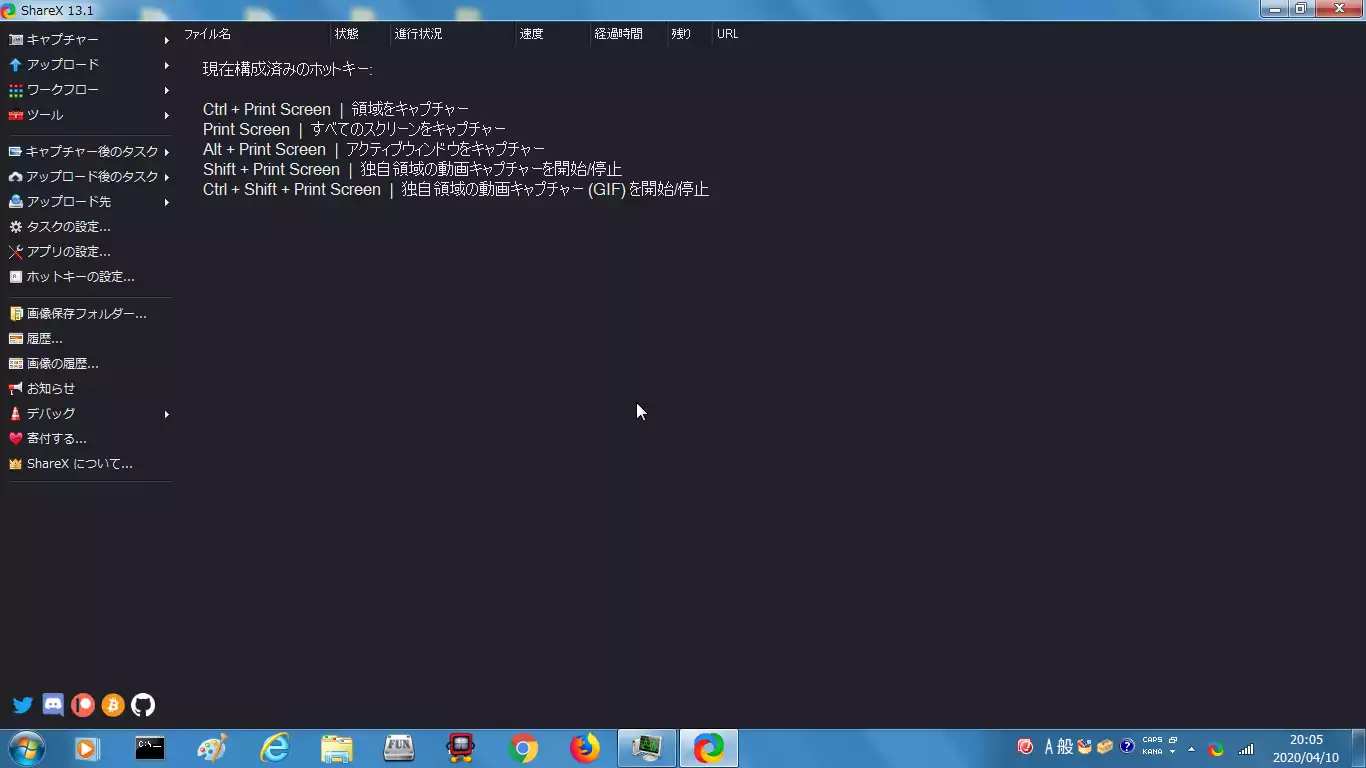Launch Firefox from taskbar
Image resolution: width=1366 pixels, height=768 pixels.
coord(585,748)
